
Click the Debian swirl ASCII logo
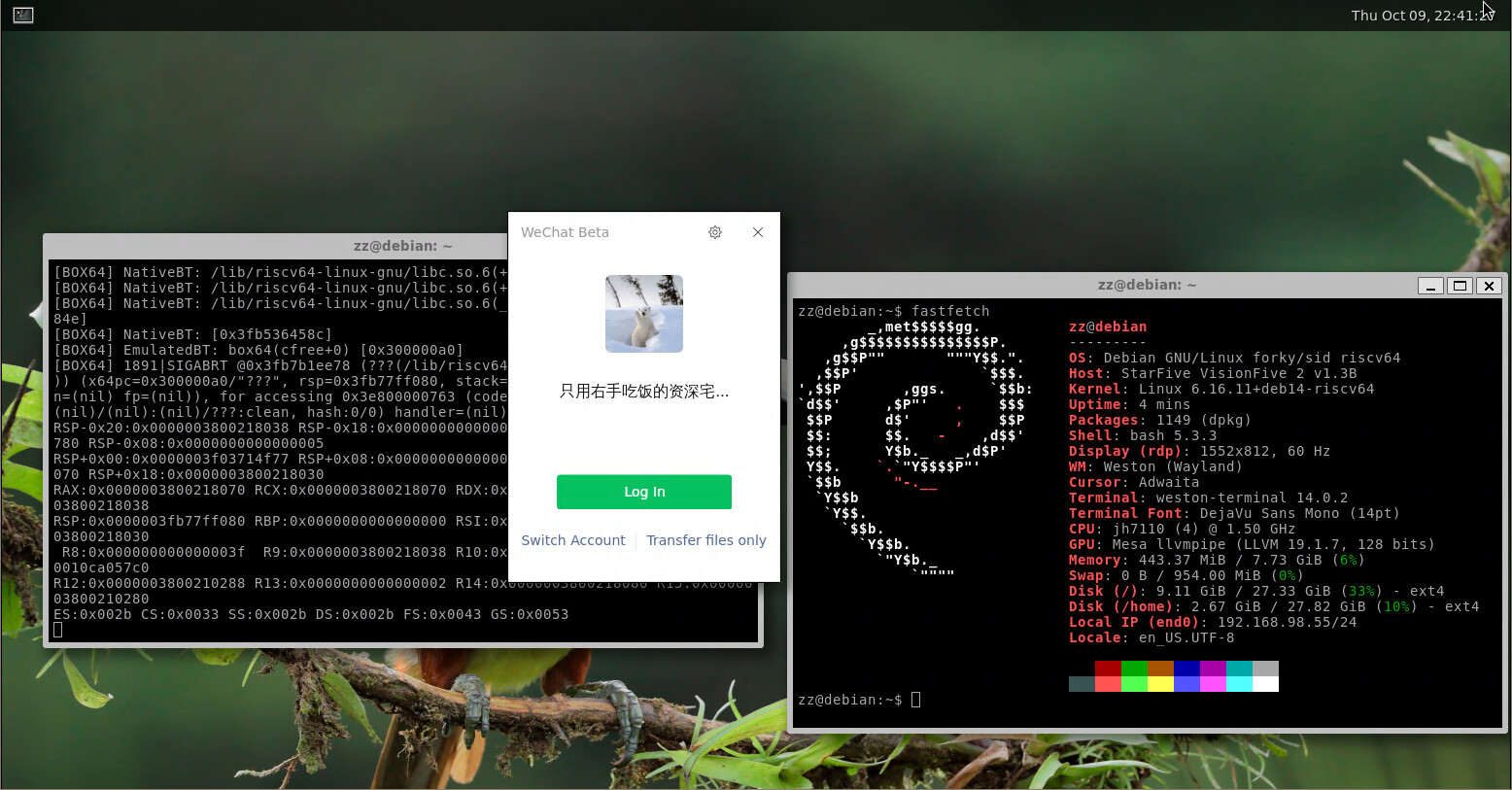(913, 447)
